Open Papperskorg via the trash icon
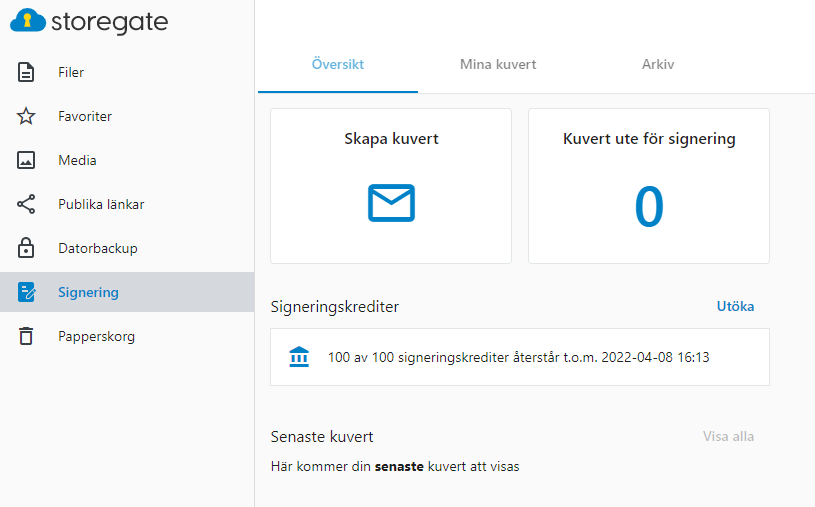The image size is (815, 507). [26, 336]
